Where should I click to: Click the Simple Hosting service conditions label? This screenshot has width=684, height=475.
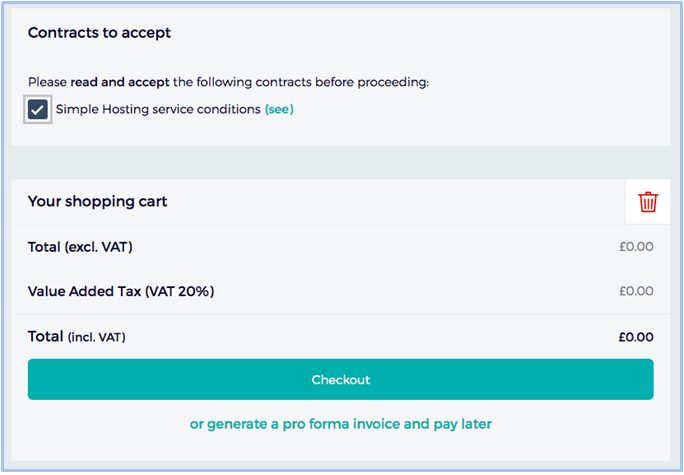click(158, 109)
